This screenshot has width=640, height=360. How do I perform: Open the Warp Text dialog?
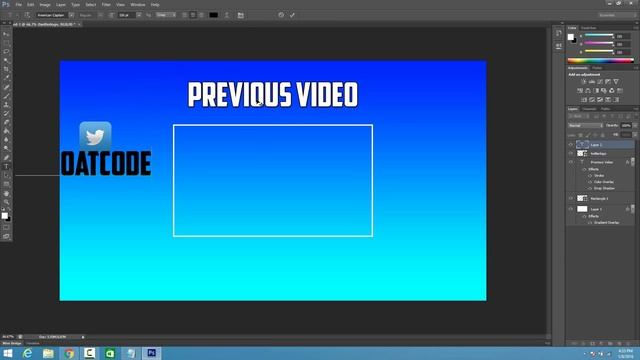tap(227, 15)
